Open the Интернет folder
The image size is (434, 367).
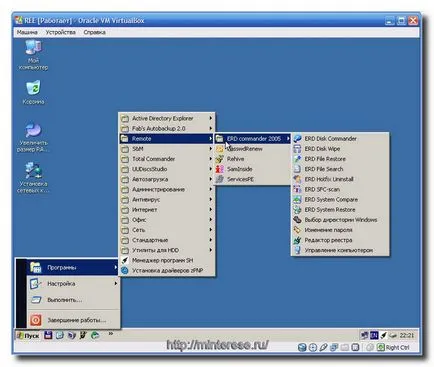point(167,210)
